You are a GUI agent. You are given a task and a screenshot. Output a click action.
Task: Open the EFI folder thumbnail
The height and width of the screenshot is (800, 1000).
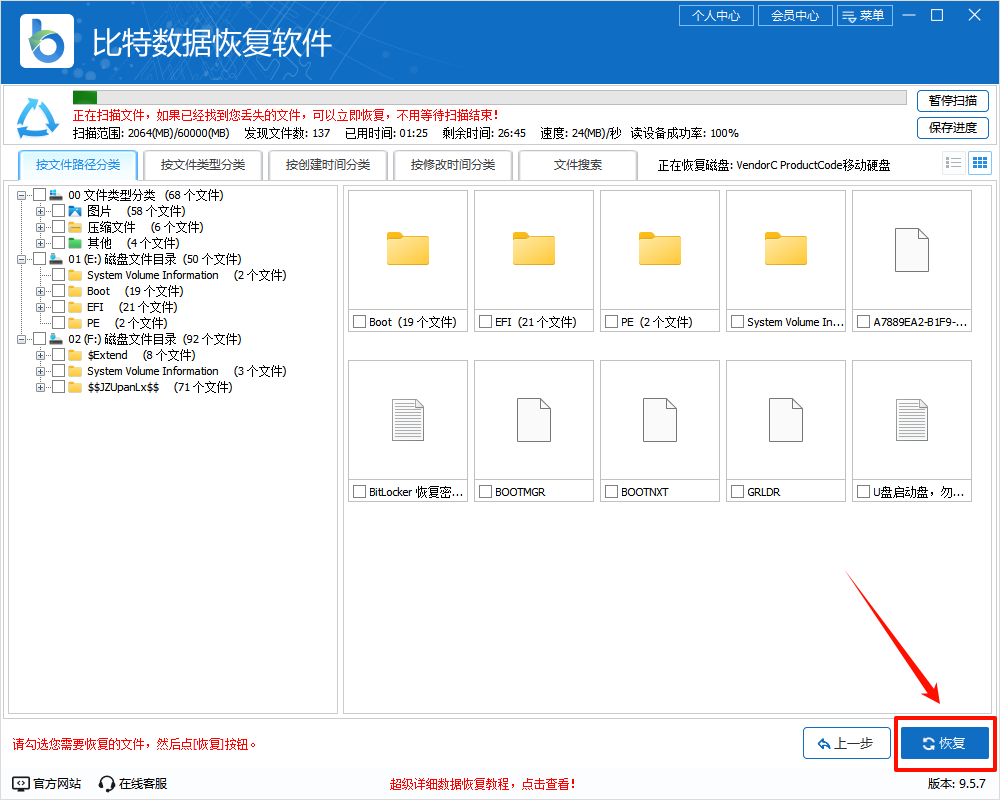(533, 250)
